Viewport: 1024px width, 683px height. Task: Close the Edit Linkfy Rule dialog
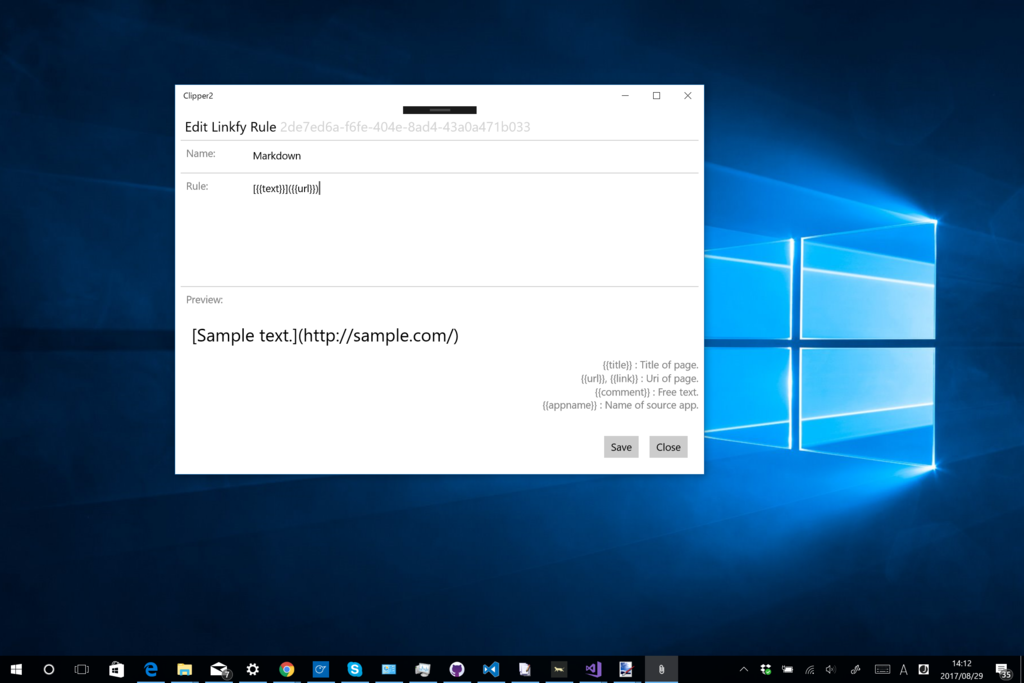[668, 447]
